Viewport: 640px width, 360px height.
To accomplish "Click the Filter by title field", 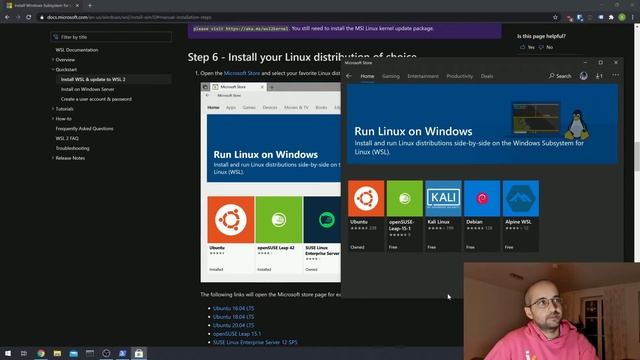I will 111,37.
